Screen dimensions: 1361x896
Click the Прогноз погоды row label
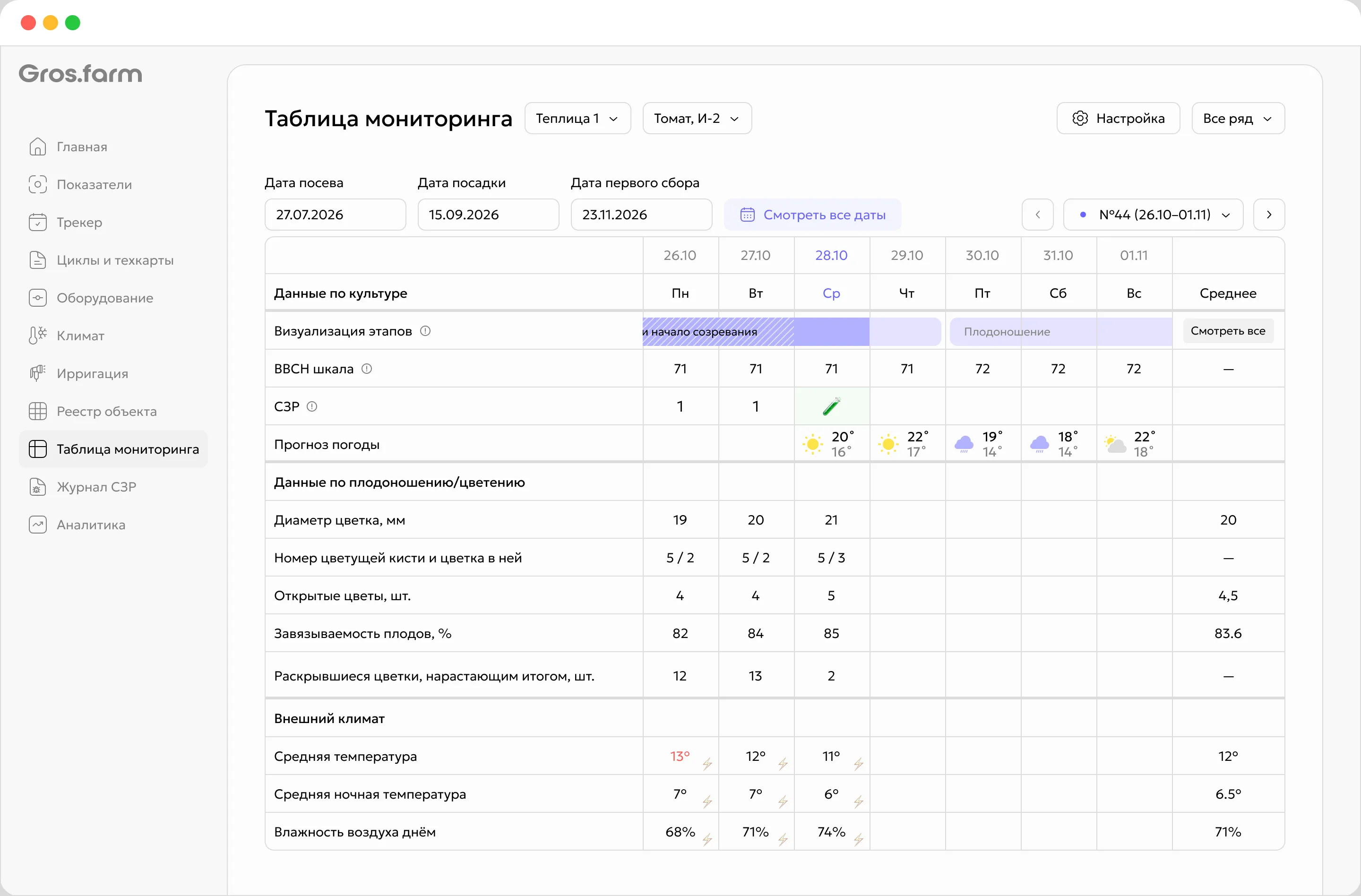coord(327,444)
